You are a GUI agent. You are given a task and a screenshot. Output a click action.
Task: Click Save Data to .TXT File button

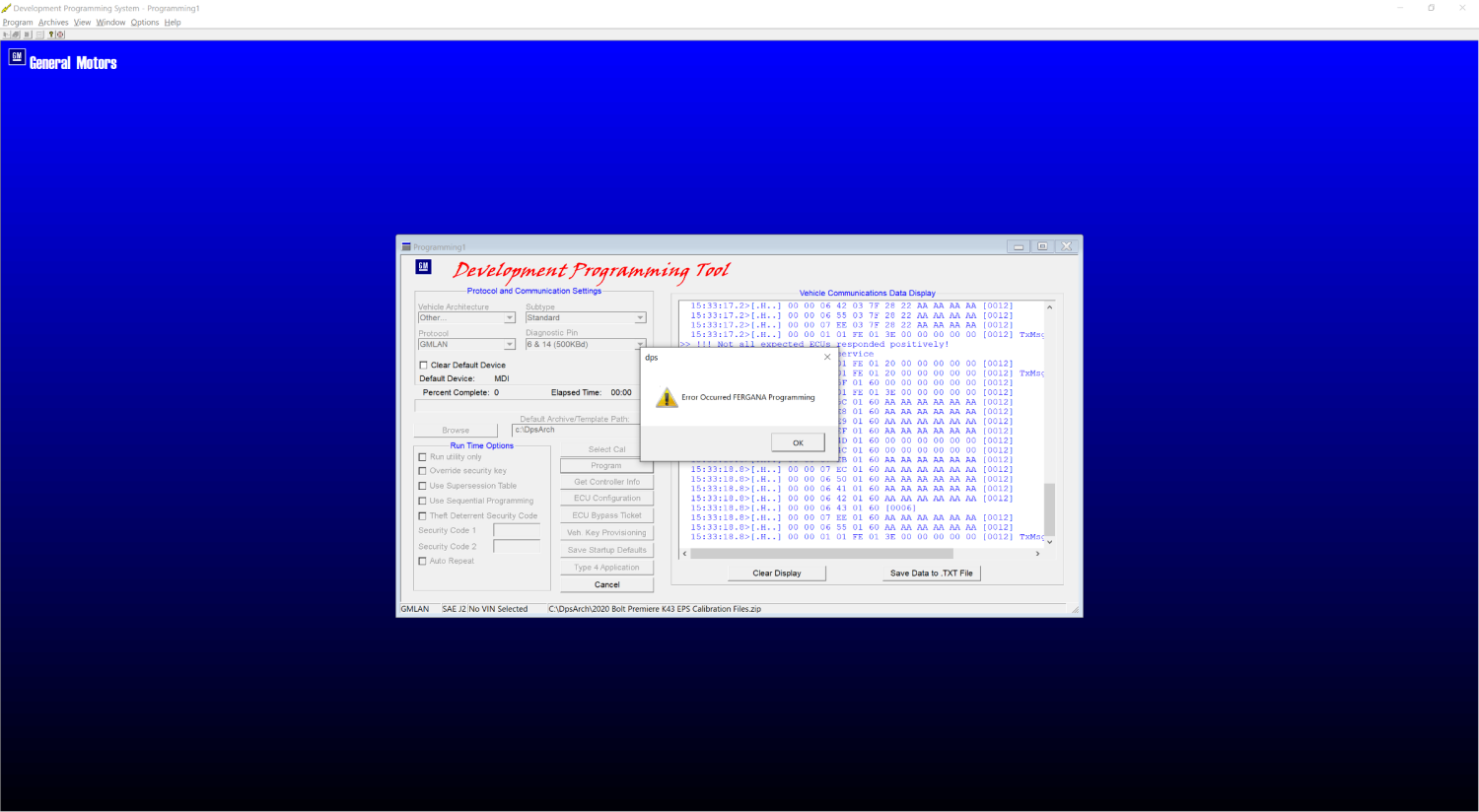pos(931,573)
